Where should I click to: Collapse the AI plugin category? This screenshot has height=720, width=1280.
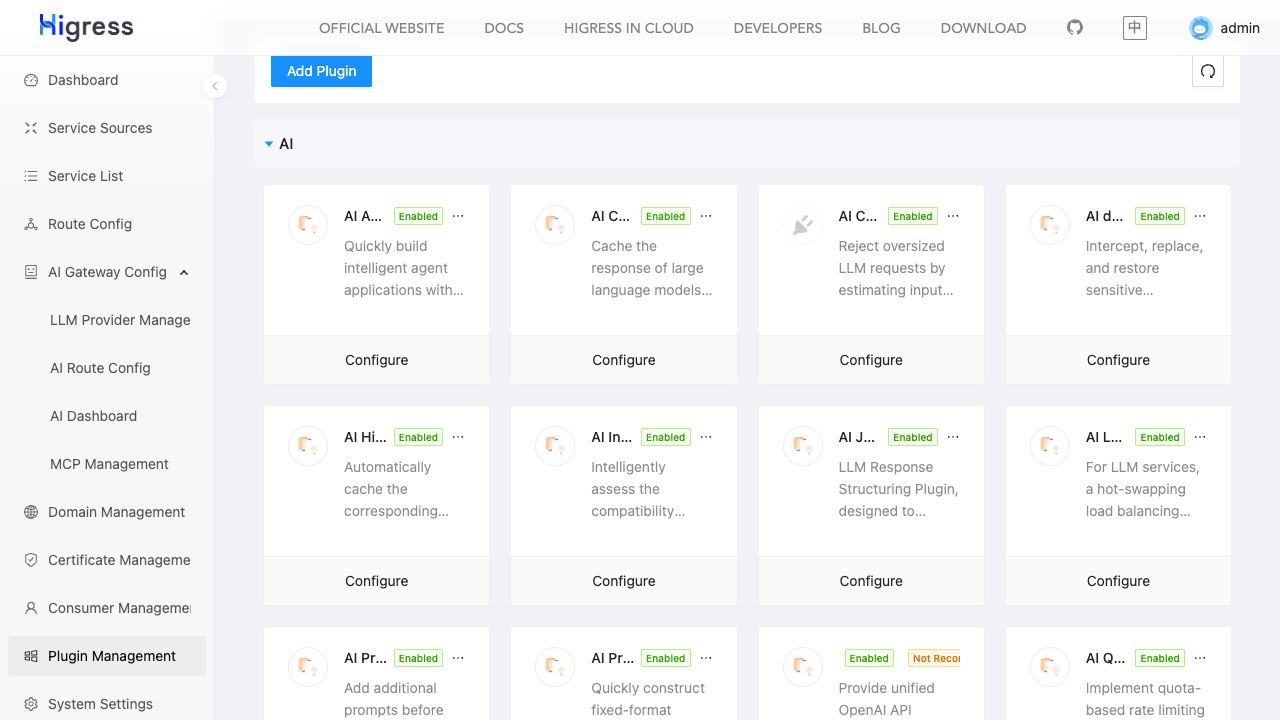tap(269, 144)
